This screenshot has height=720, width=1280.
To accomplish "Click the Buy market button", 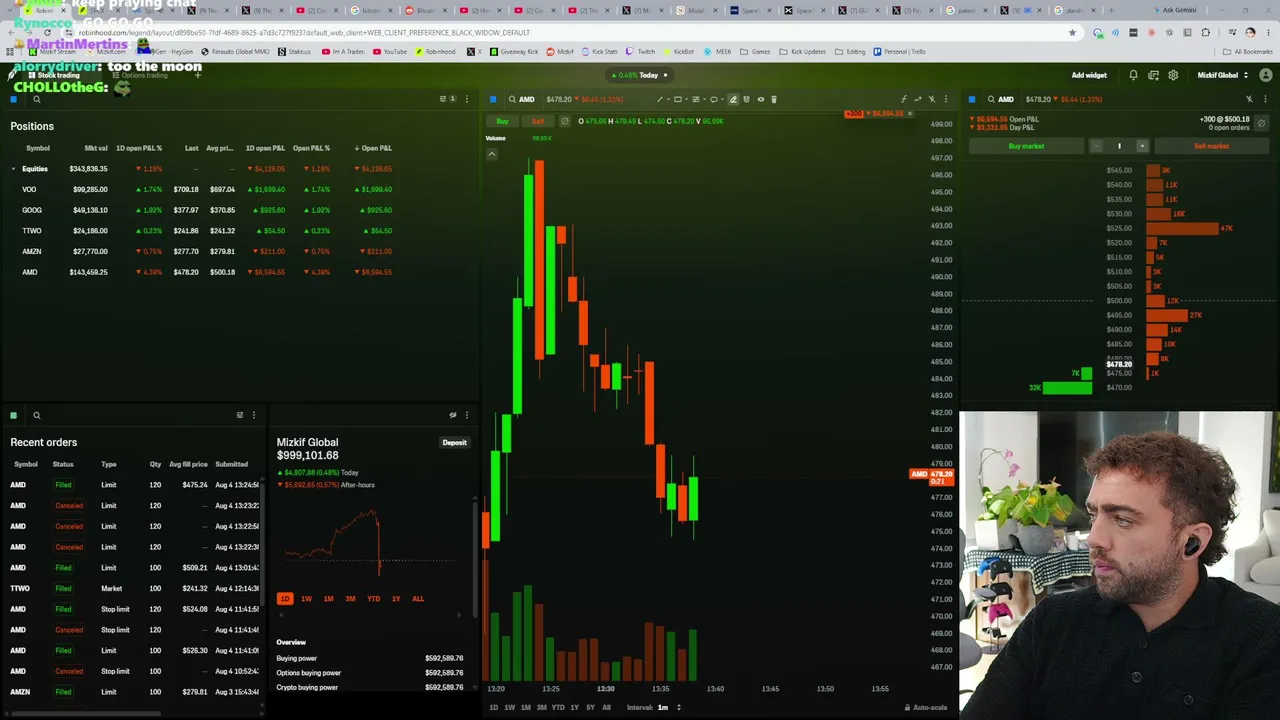I will [x=1026, y=146].
